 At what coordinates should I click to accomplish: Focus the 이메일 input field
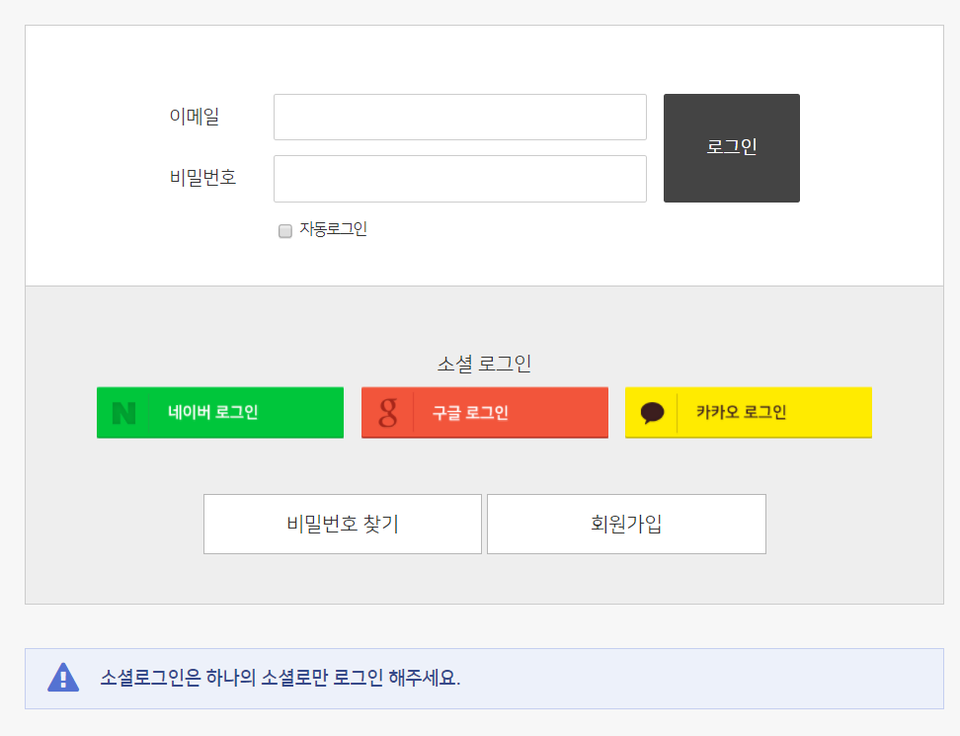click(x=460, y=117)
